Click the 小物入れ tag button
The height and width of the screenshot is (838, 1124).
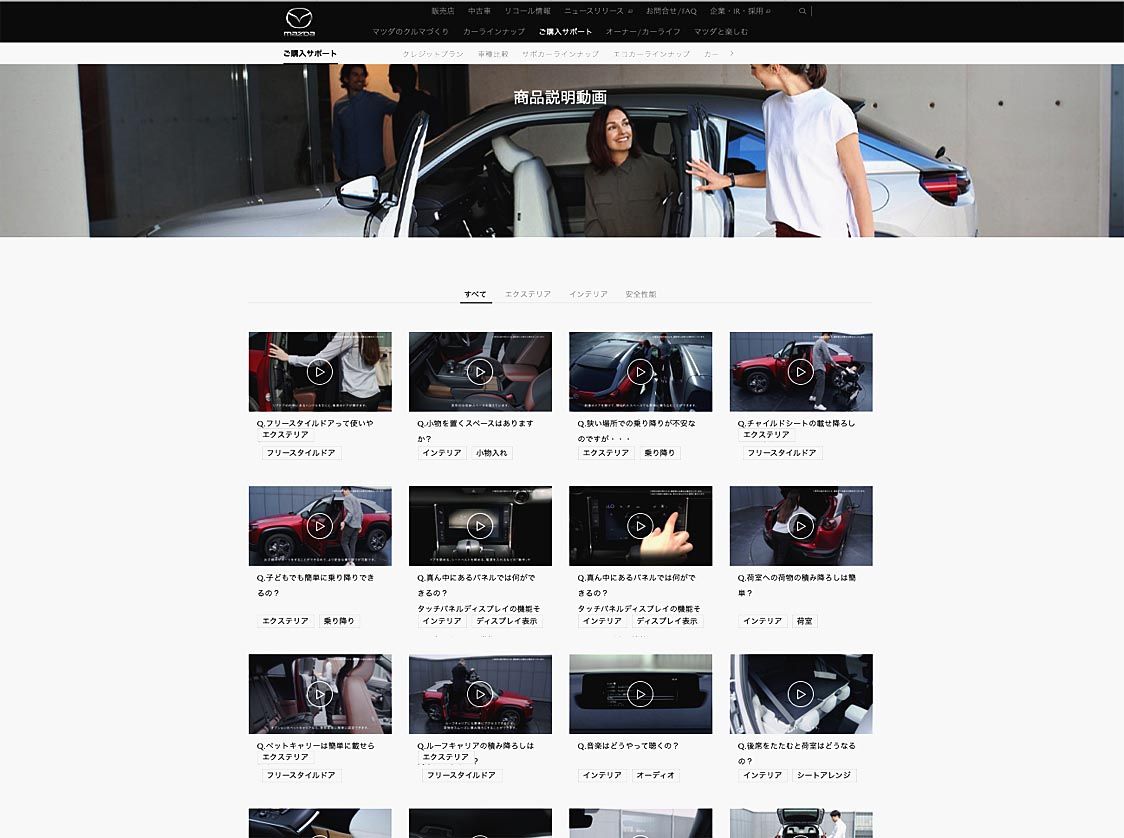pos(492,453)
